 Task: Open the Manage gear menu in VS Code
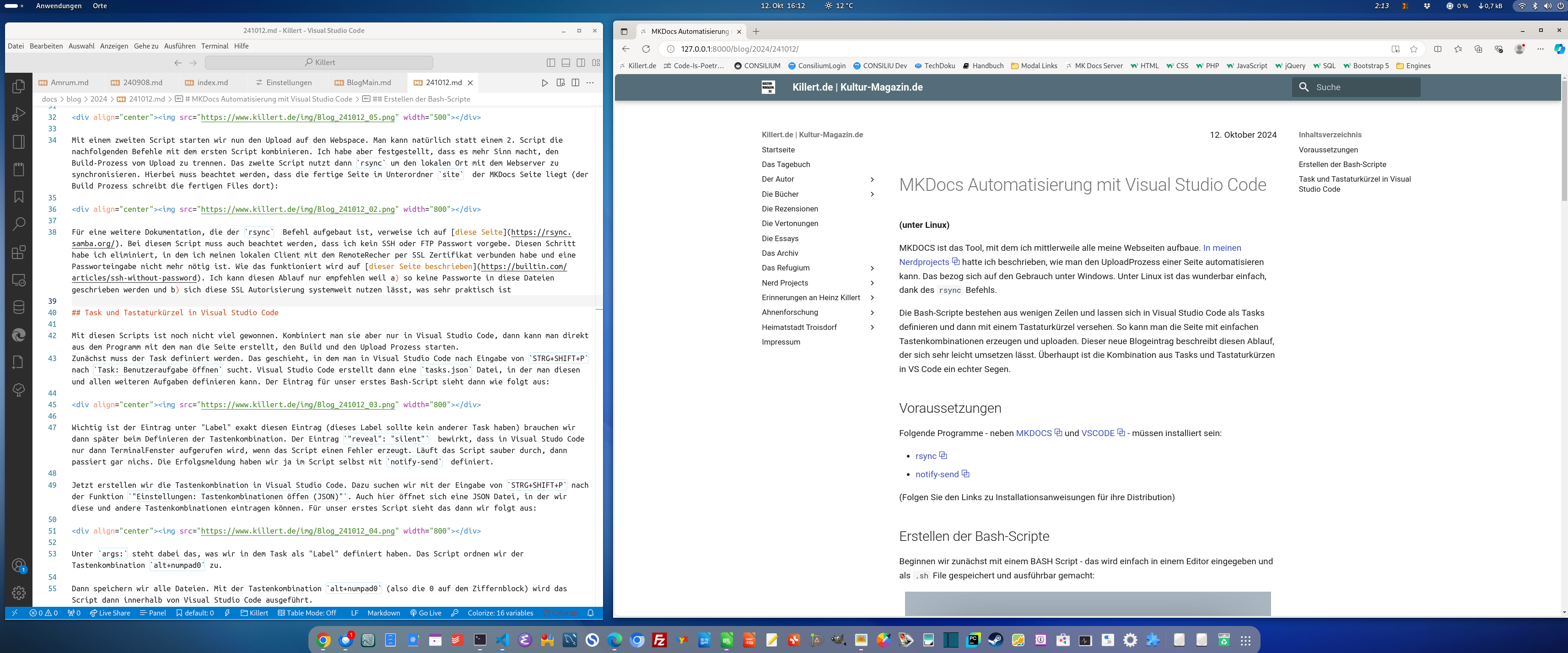(19, 593)
